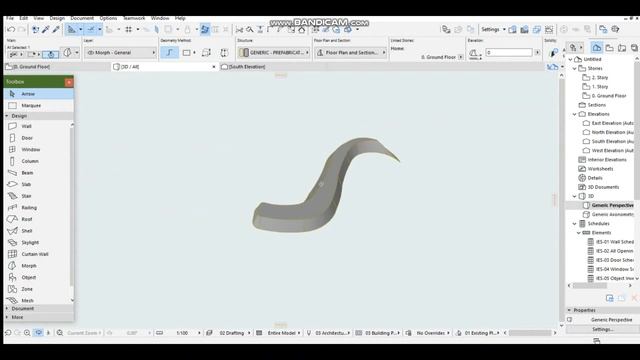Toggle the orbit mode button in bottom bar
640x360 pixels.
[38, 333]
